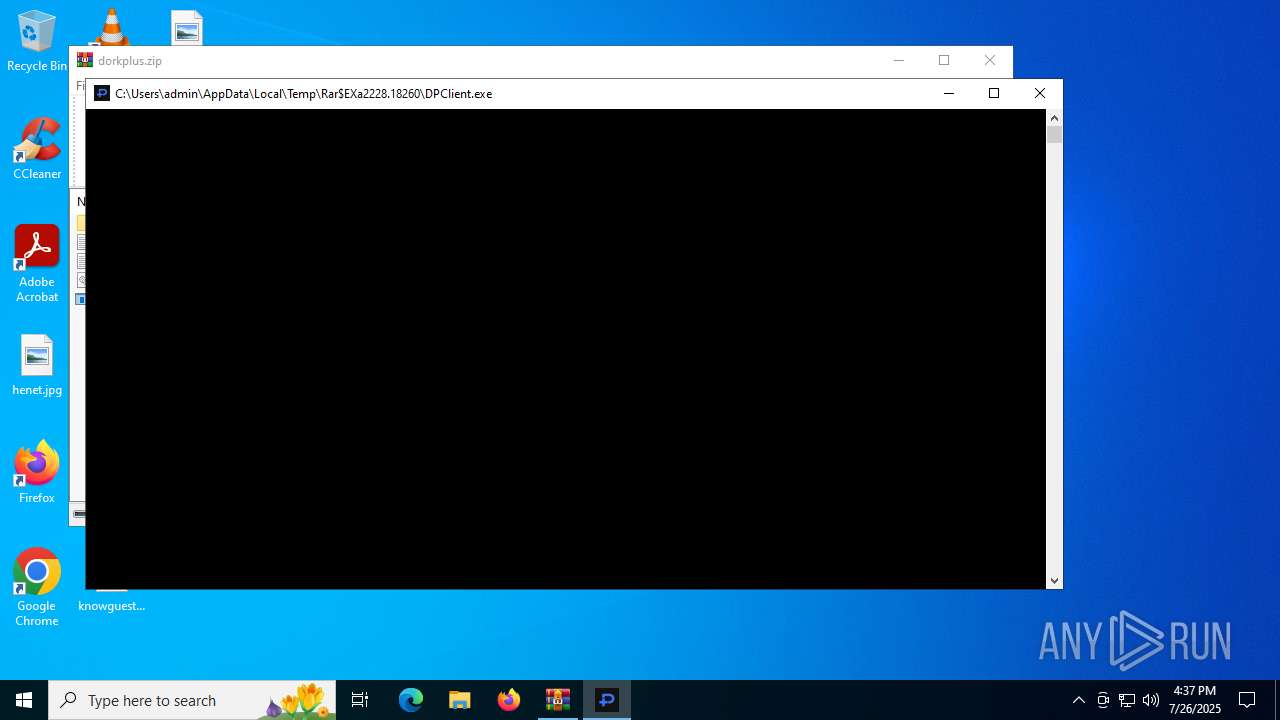Open Firefox from the taskbar
This screenshot has width=1280, height=720.
pos(508,700)
